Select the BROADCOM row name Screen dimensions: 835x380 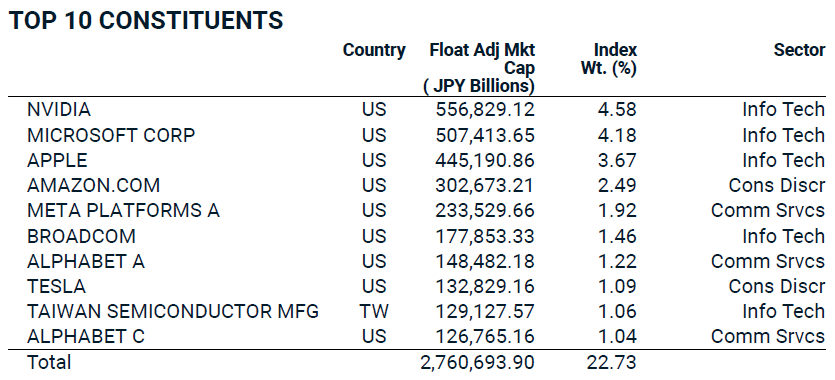81,236
